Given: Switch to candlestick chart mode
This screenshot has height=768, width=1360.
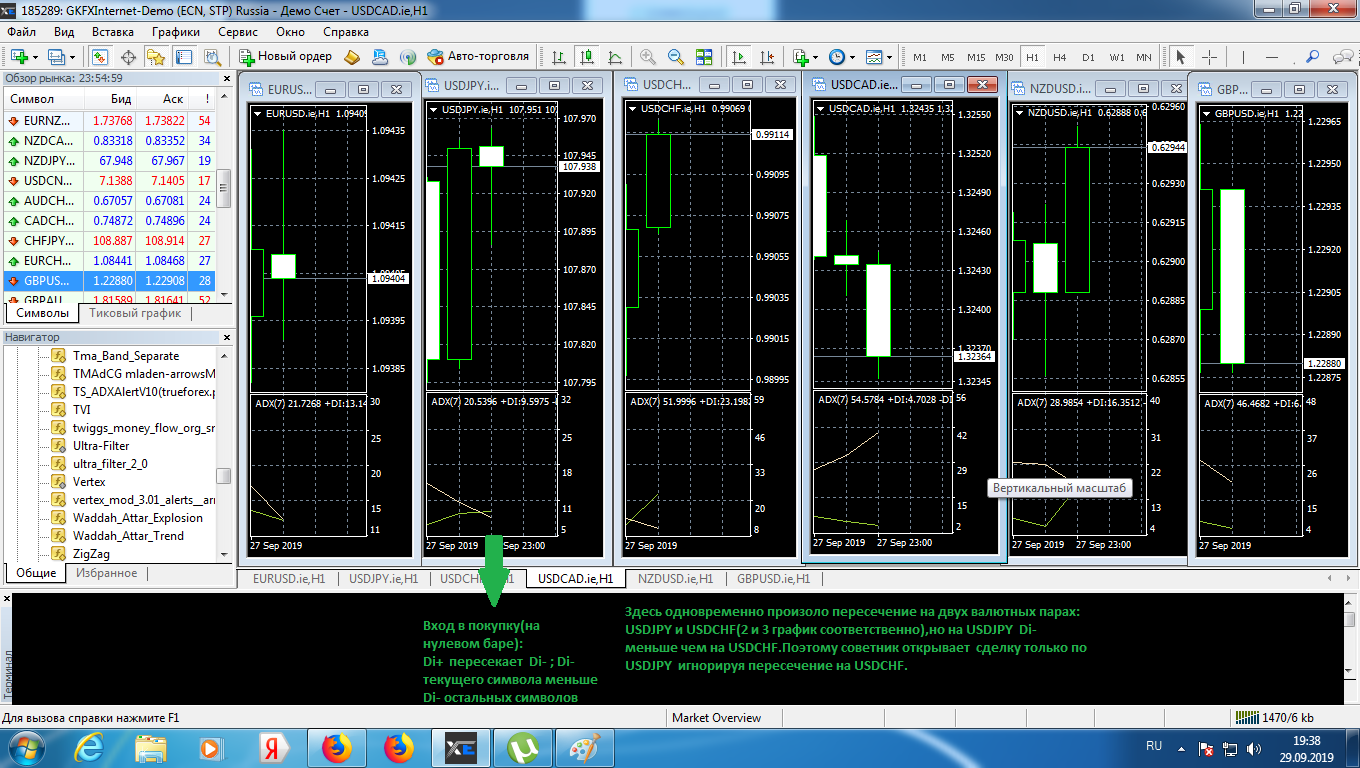Looking at the screenshot, I should tap(587, 57).
